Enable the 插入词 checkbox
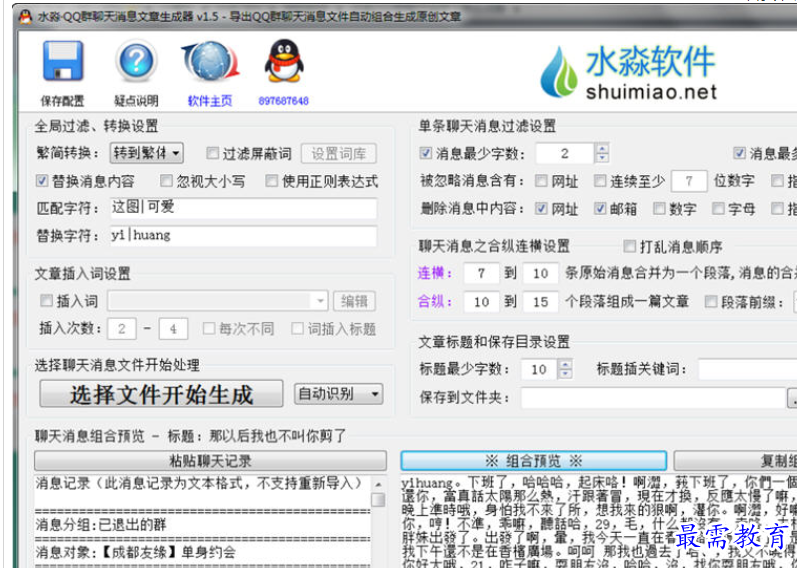 [46, 301]
